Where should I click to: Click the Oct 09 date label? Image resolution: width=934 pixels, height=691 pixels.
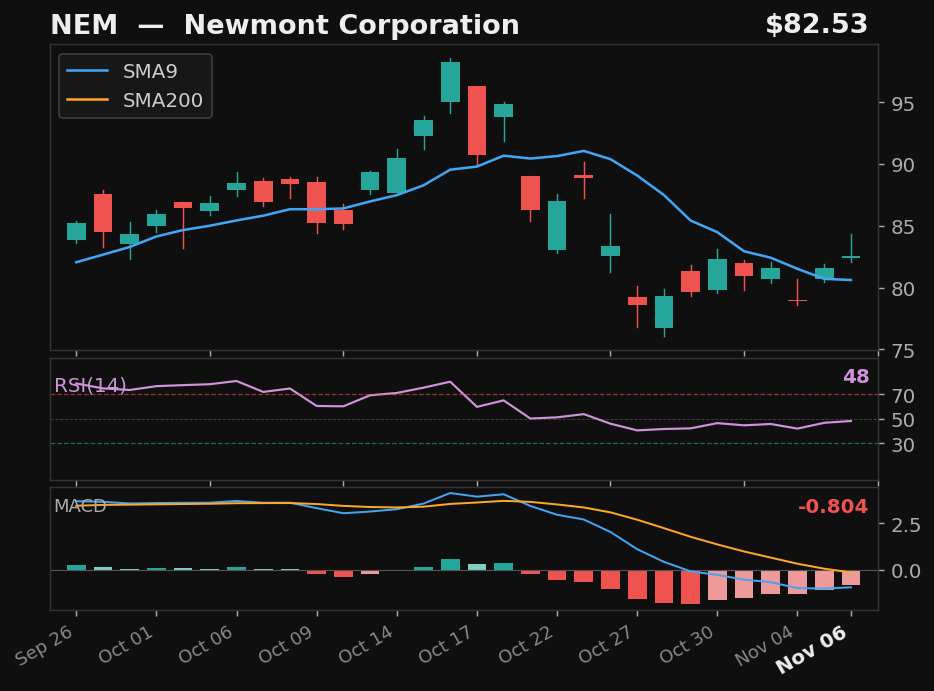[x=286, y=645]
